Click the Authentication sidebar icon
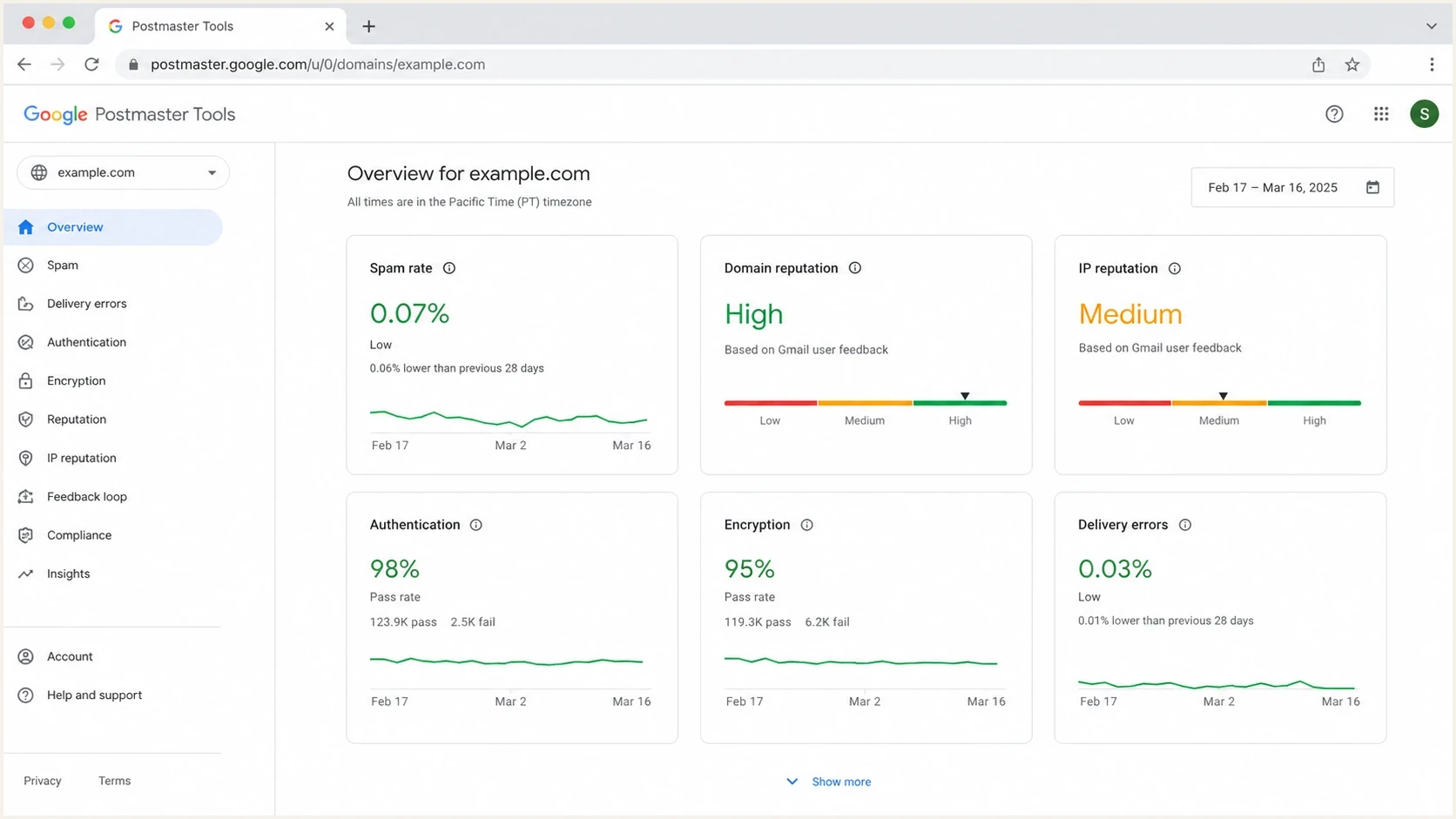This screenshot has width=1456, height=819. click(25, 342)
